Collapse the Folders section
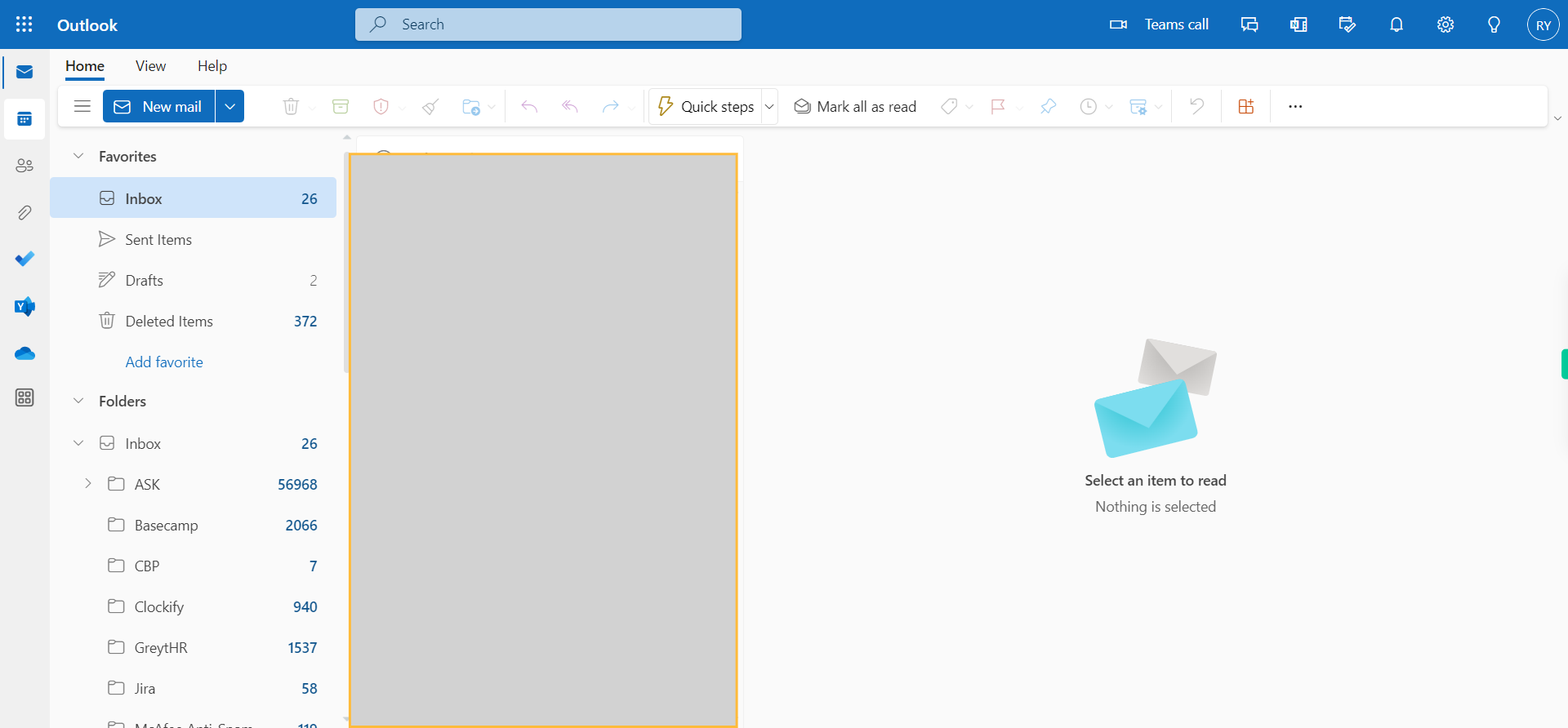Screen dimensions: 1568x728 pyautogui.click(x=78, y=401)
